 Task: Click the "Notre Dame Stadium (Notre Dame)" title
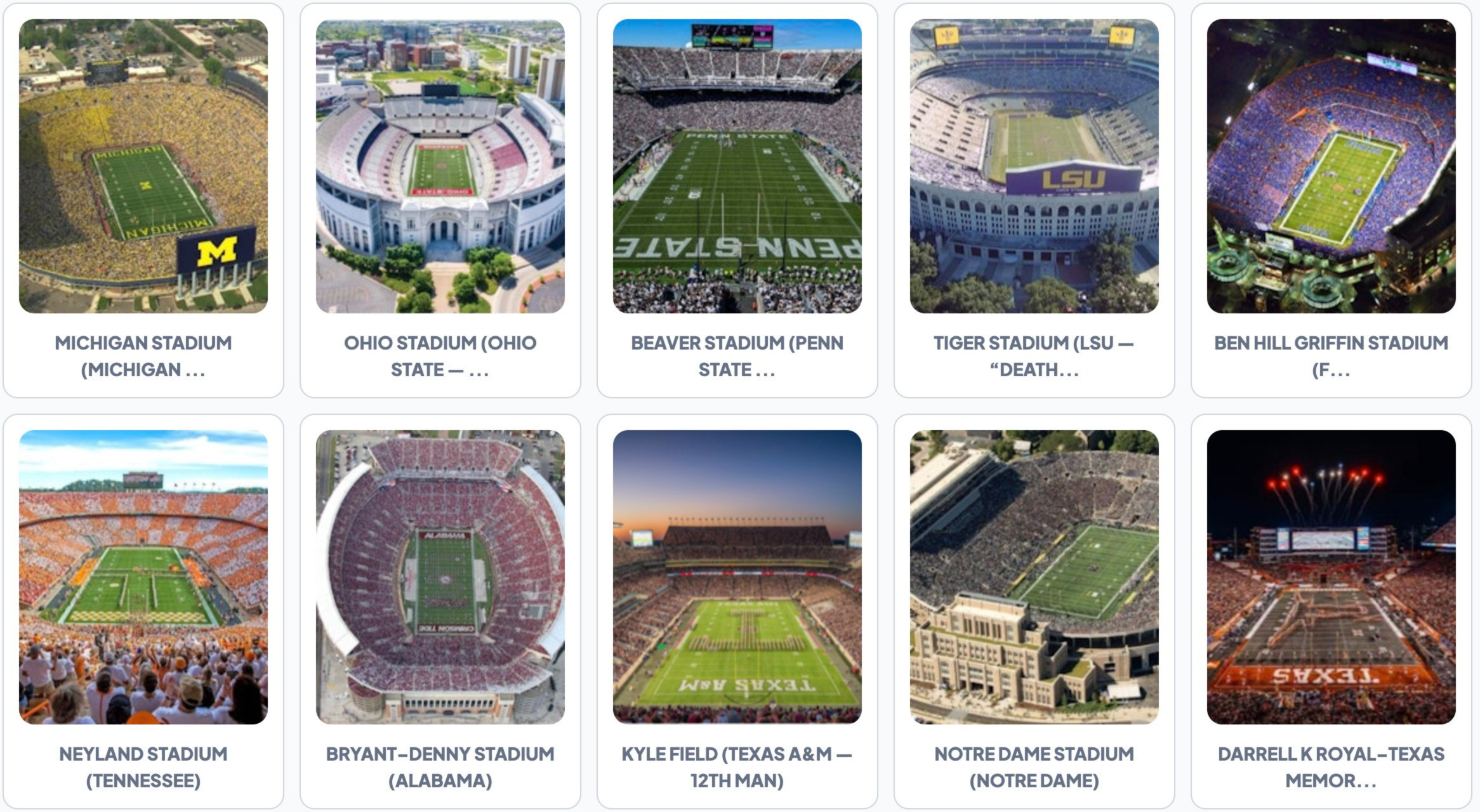pos(1034,767)
